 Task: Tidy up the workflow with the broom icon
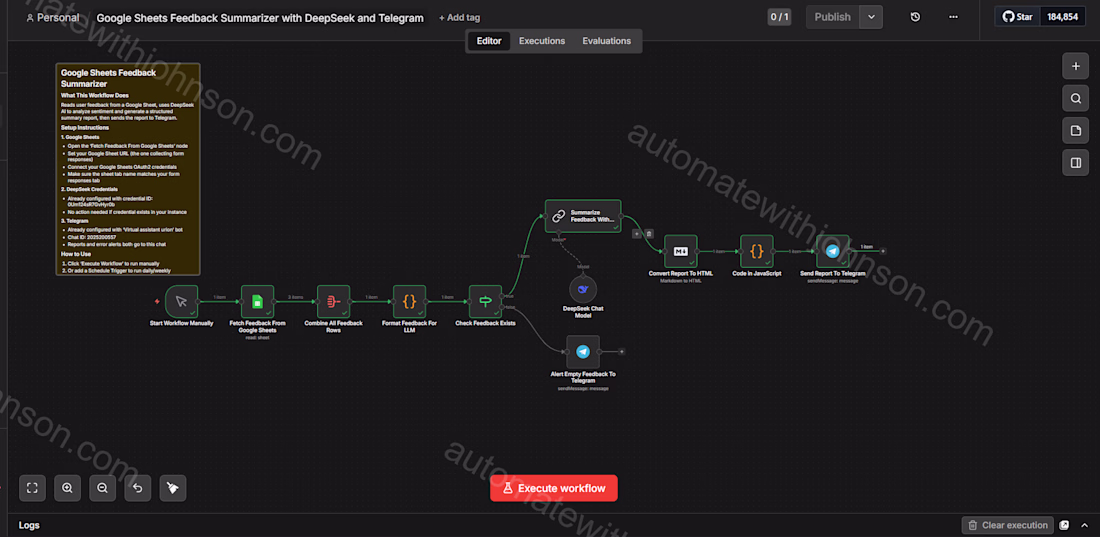173,488
